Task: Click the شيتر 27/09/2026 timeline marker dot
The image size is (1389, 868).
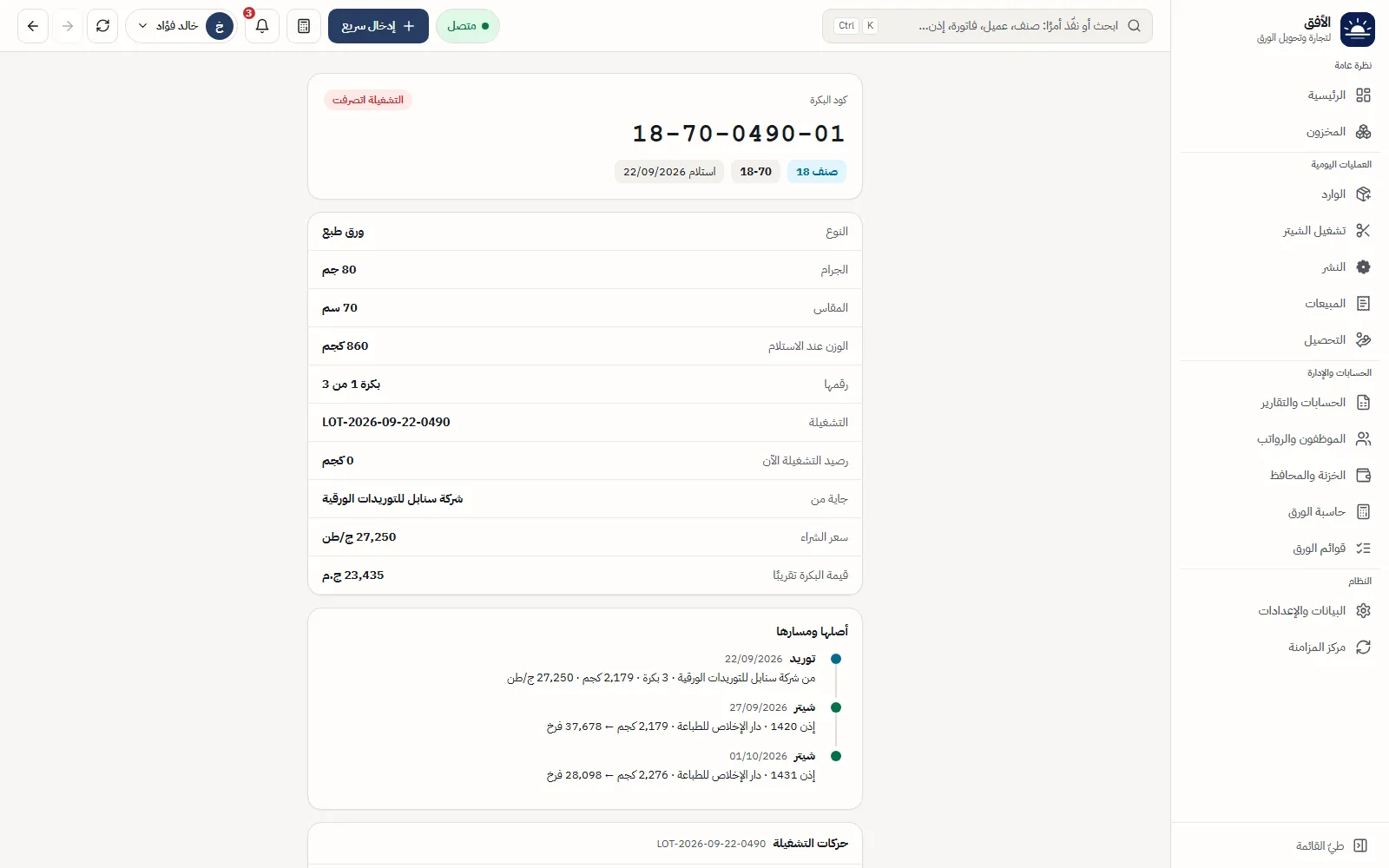Action: pos(836,707)
